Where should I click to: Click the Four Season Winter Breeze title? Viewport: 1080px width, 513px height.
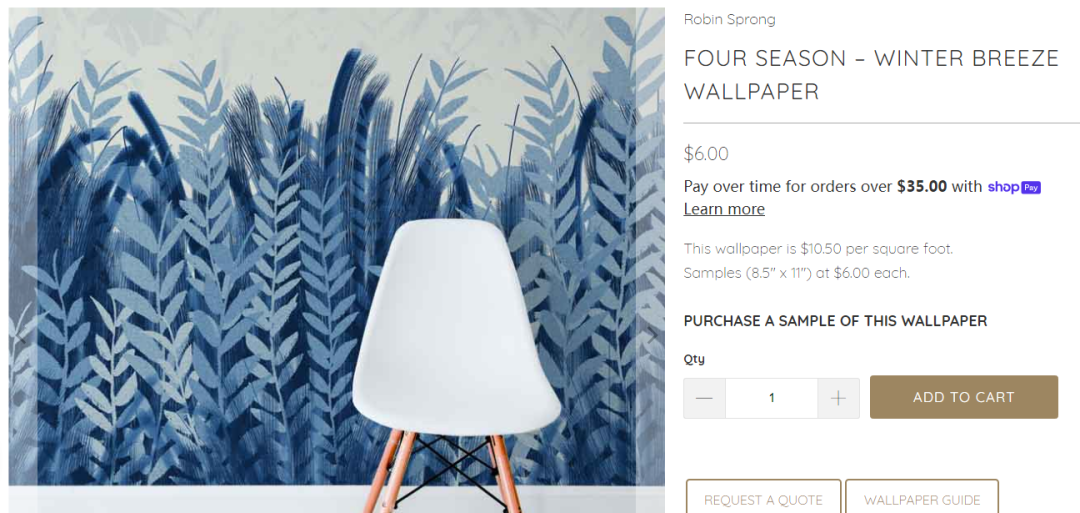click(871, 74)
